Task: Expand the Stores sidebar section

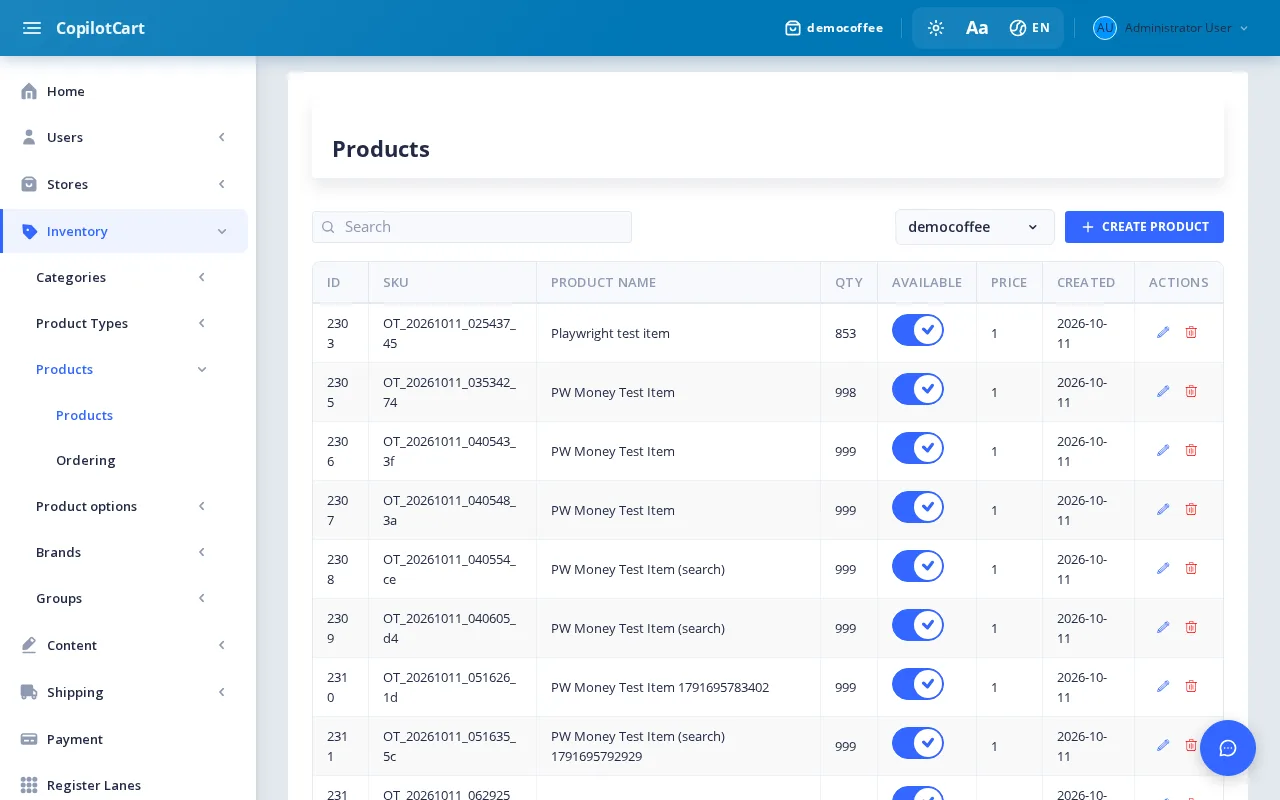Action: [124, 184]
